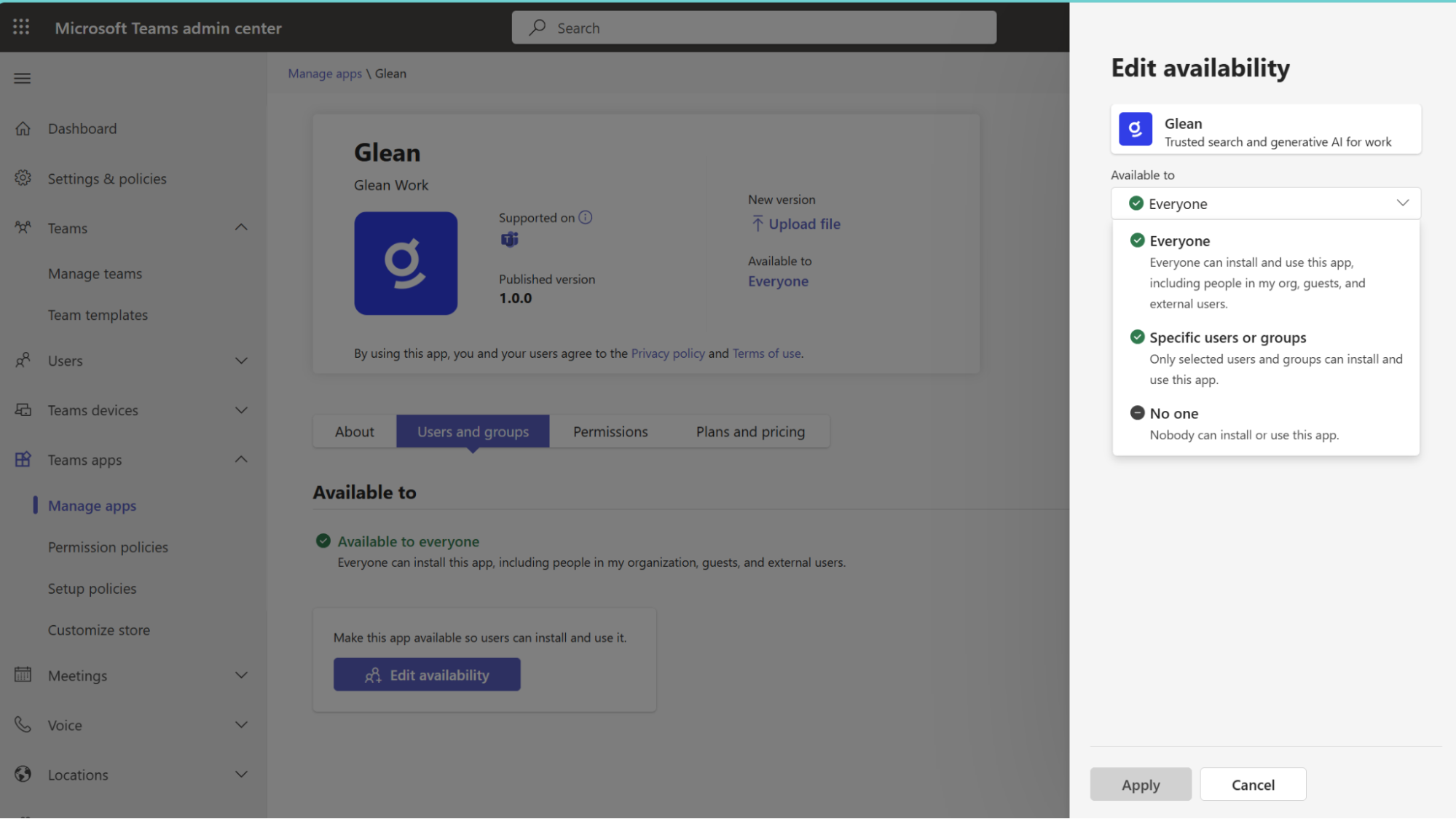Click the Published version 1.0.0 value
1456x819 pixels.
pyautogui.click(x=516, y=298)
